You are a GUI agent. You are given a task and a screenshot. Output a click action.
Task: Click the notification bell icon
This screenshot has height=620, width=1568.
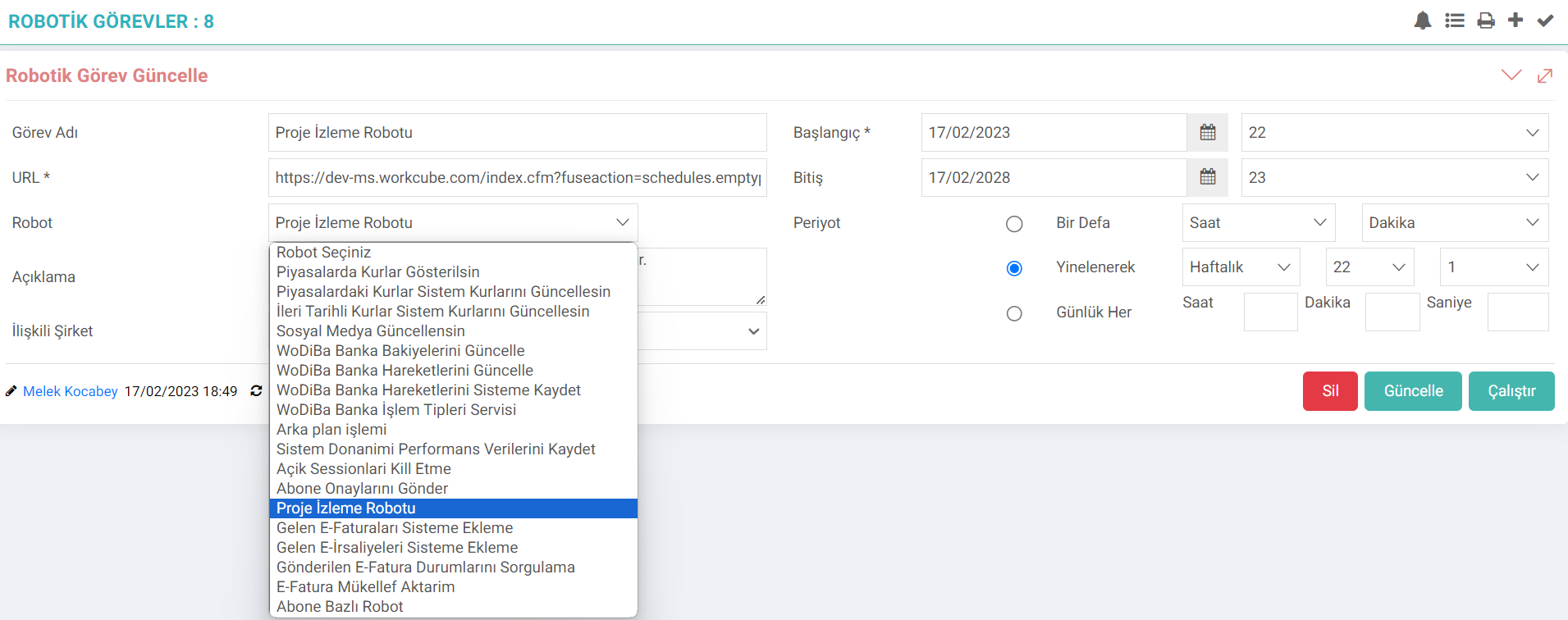pos(1423,21)
